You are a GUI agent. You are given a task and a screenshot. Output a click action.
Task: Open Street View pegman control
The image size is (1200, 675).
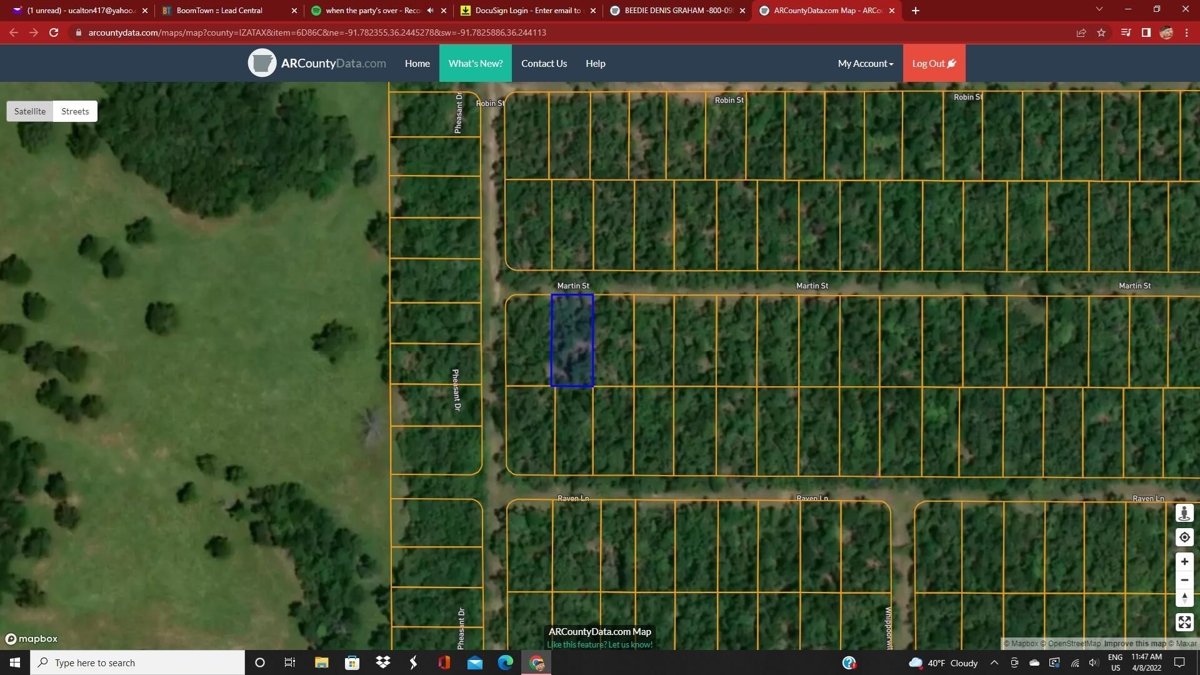click(x=1184, y=513)
